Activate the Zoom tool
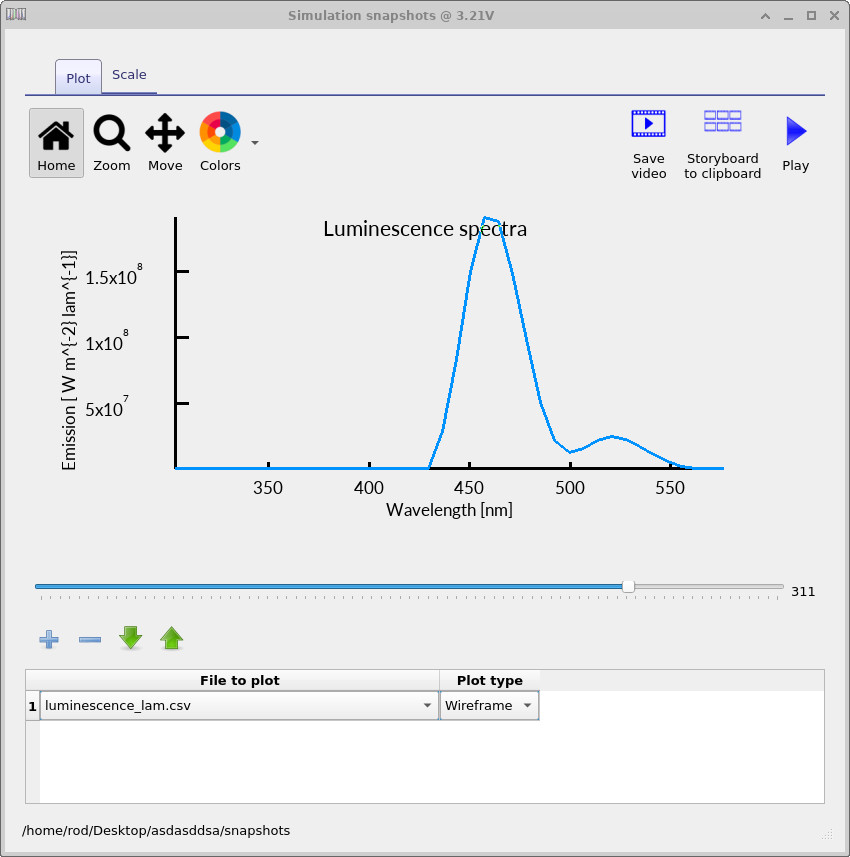Screen dimensions: 850x857 click(111, 140)
